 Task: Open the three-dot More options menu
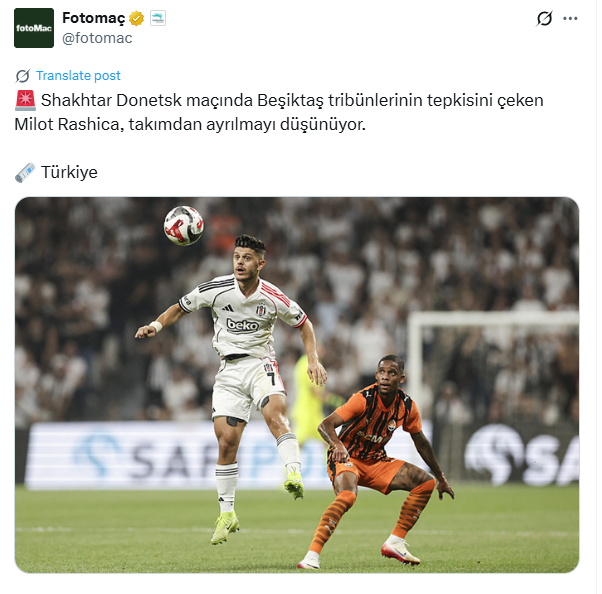point(570,18)
